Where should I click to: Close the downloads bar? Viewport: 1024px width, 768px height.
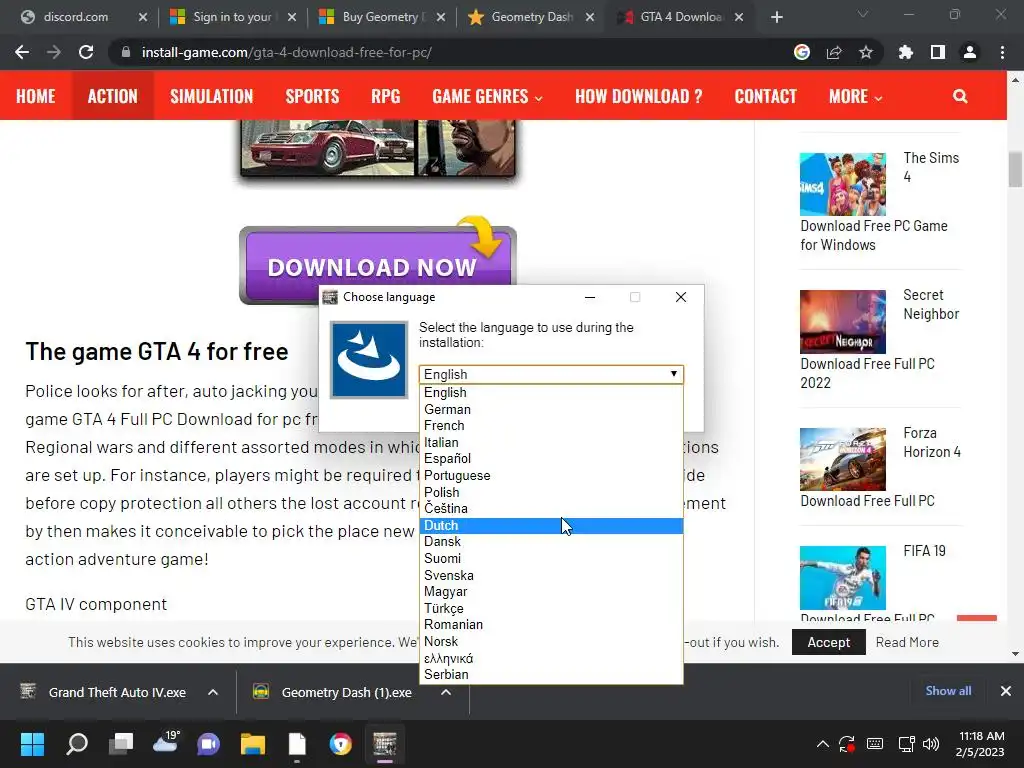pos(1006,691)
